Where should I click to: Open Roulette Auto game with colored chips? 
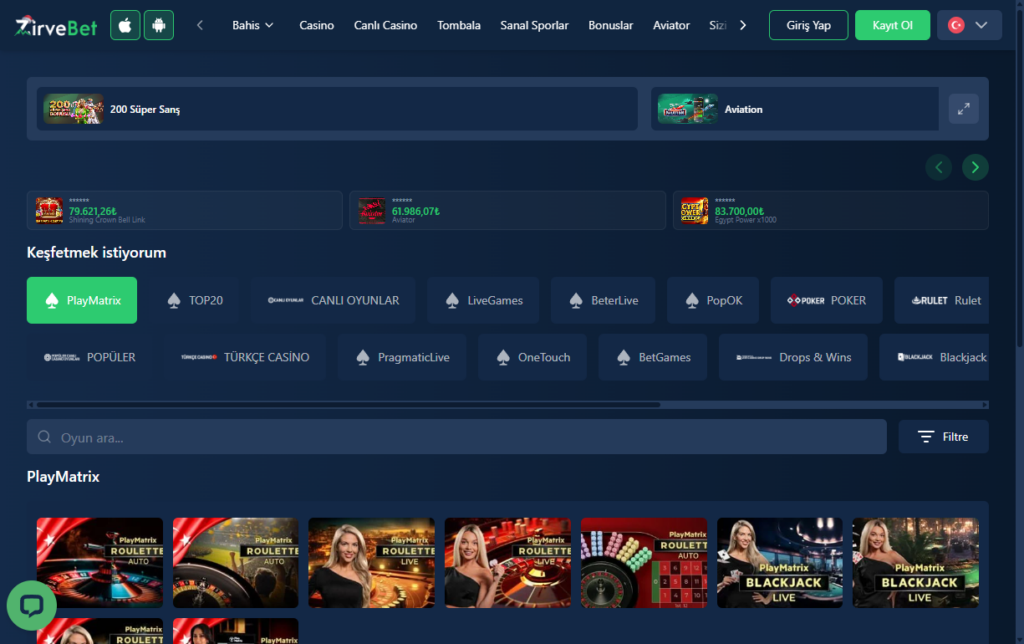[x=644, y=563]
